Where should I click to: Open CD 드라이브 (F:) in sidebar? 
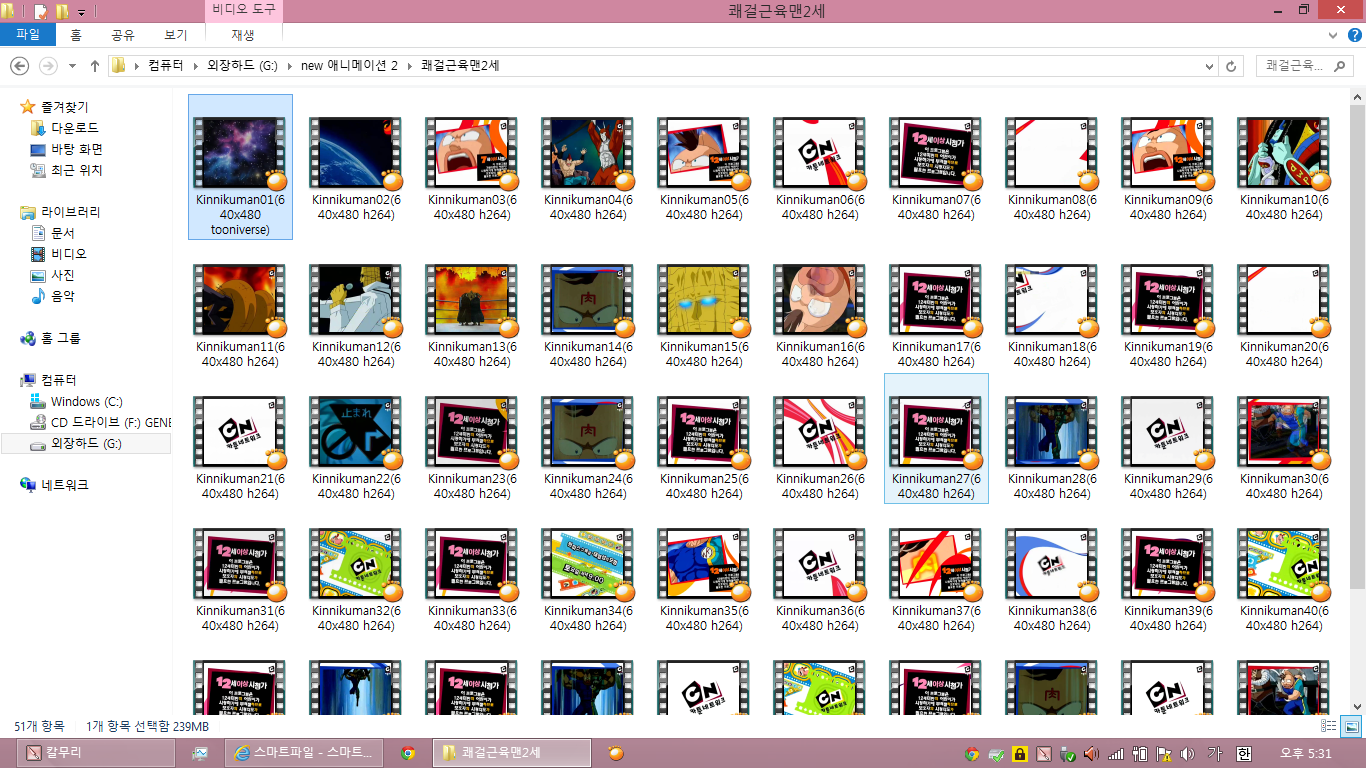111,422
